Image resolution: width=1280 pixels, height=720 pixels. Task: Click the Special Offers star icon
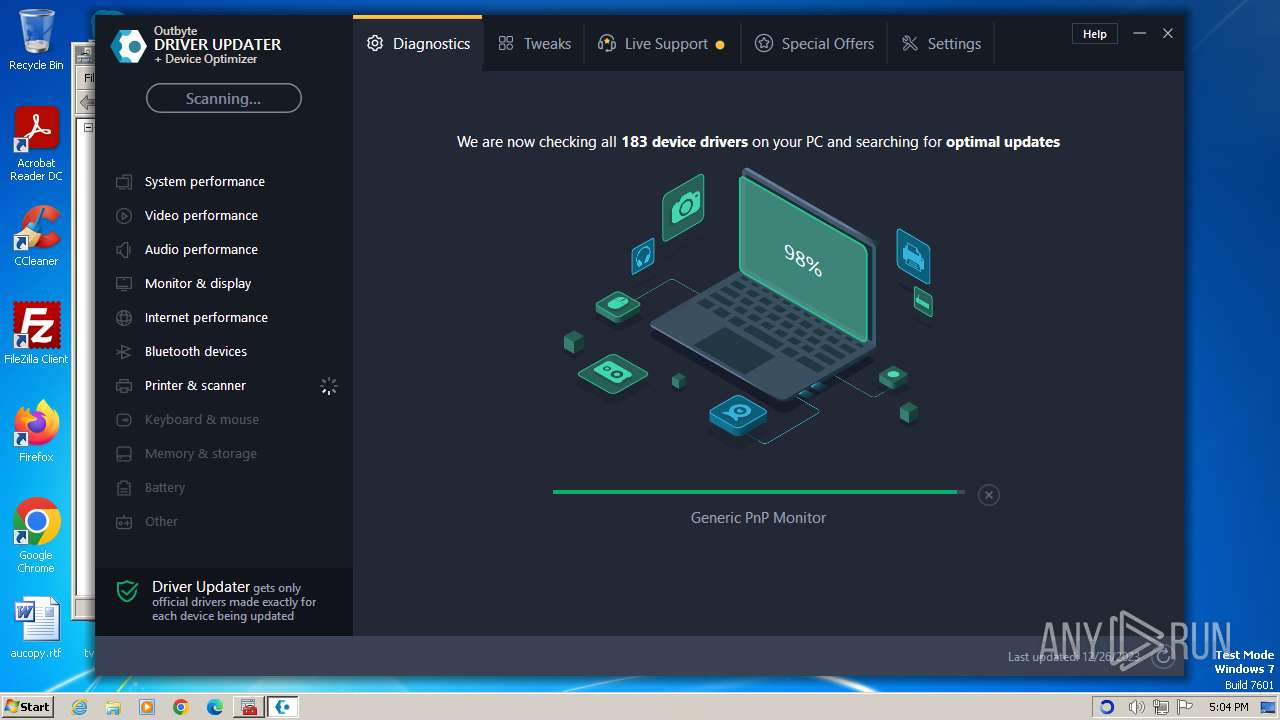tap(764, 44)
